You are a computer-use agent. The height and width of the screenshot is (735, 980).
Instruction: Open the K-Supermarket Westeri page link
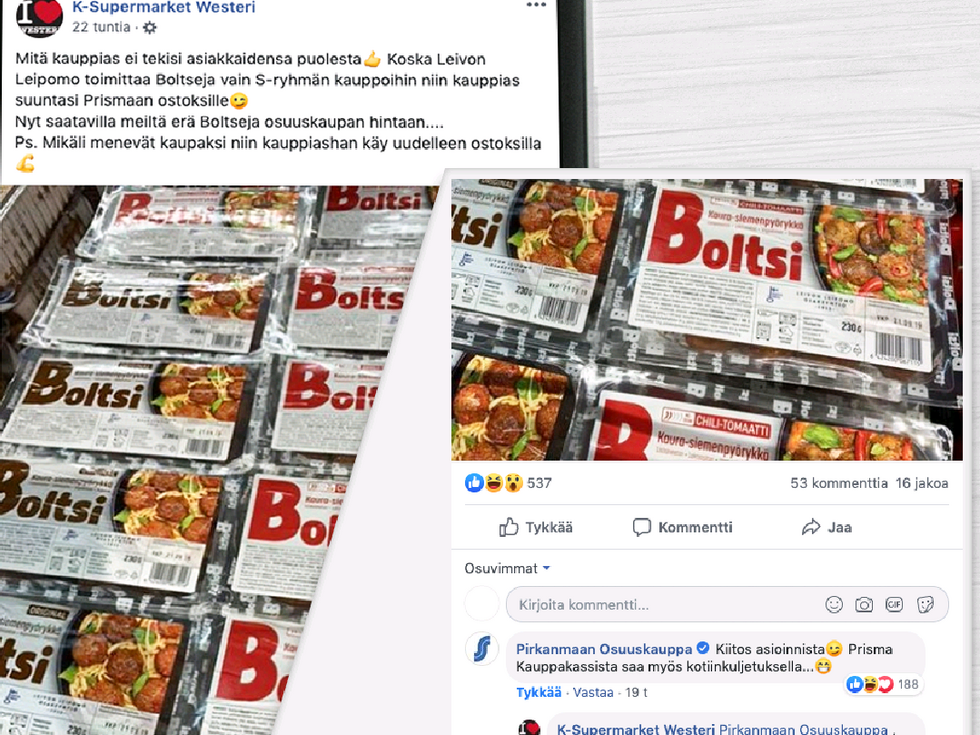[x=164, y=8]
